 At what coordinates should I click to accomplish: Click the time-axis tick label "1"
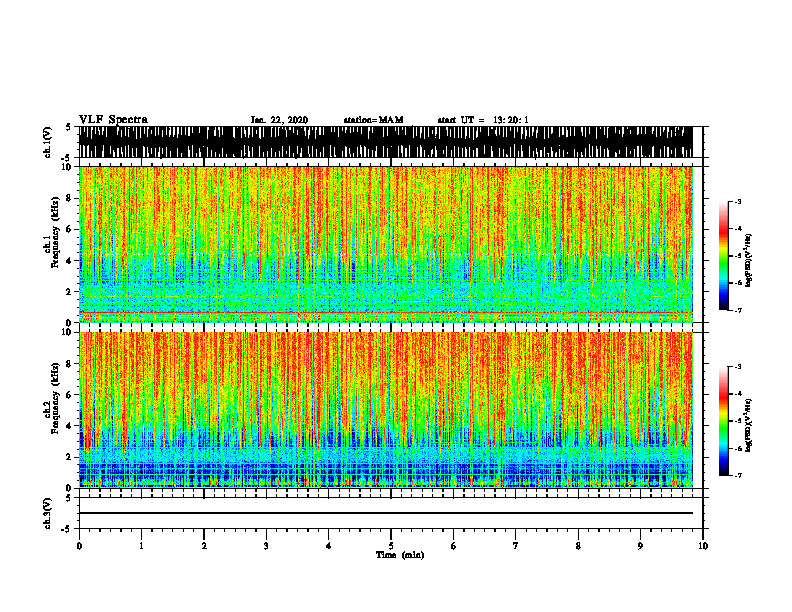tap(141, 546)
